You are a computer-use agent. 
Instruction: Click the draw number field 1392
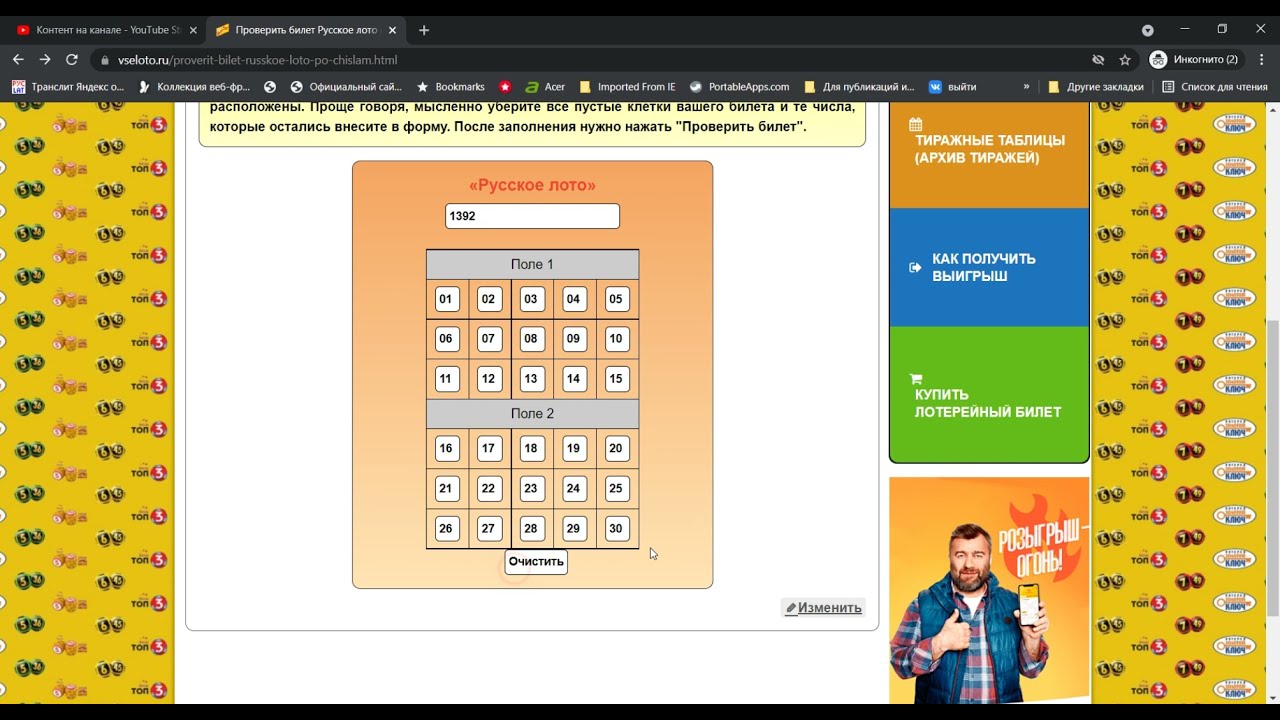[532, 216]
